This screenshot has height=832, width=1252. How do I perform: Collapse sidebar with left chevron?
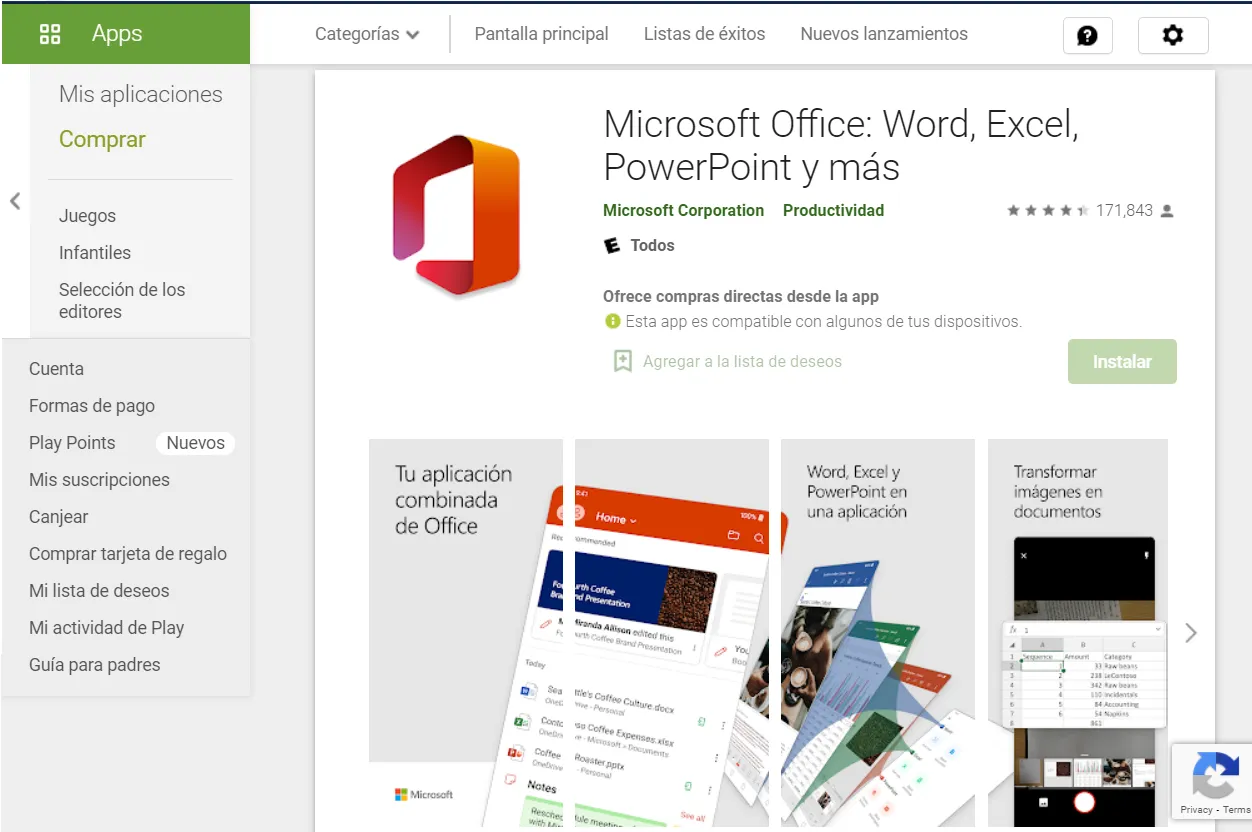[15, 201]
